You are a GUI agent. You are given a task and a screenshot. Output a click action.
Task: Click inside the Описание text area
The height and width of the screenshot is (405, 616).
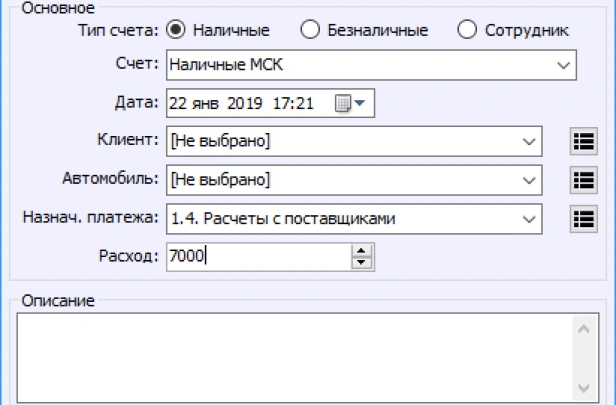pos(290,356)
